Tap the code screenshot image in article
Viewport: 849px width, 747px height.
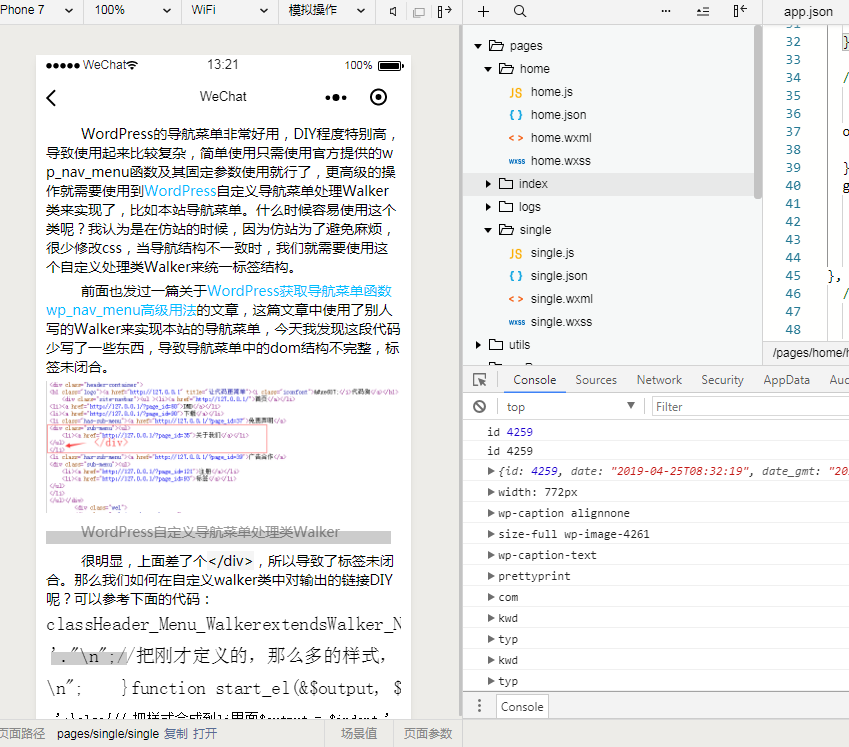tap(223, 447)
